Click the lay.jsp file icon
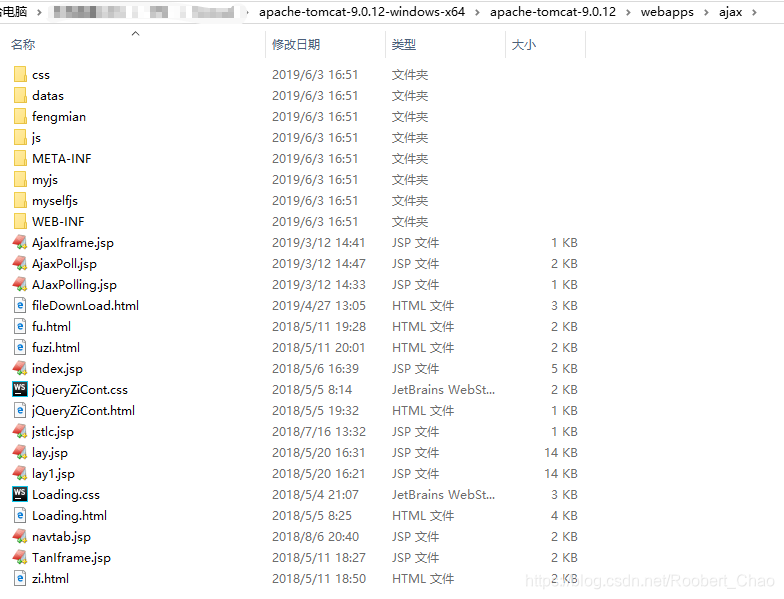This screenshot has width=784, height=599. [20, 452]
